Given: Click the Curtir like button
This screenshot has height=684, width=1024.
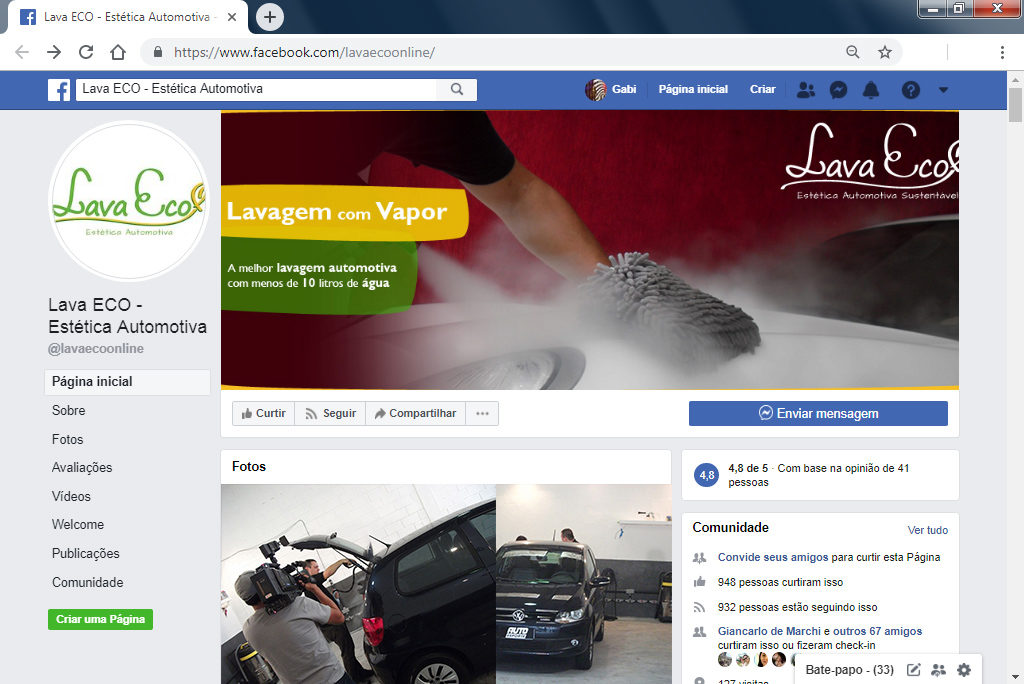Looking at the screenshot, I should (x=263, y=414).
